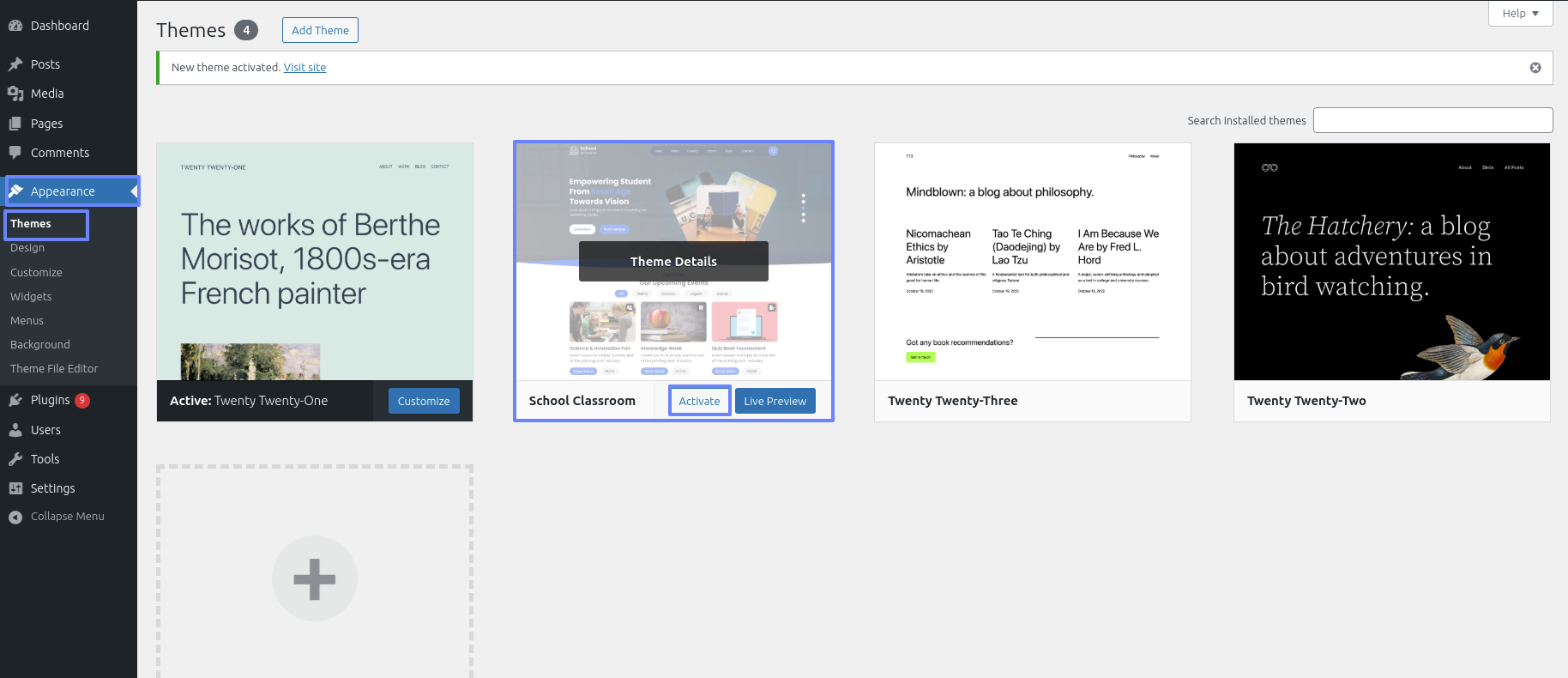Open the Background submenu item
This screenshot has width=1568, height=678.
(x=40, y=345)
